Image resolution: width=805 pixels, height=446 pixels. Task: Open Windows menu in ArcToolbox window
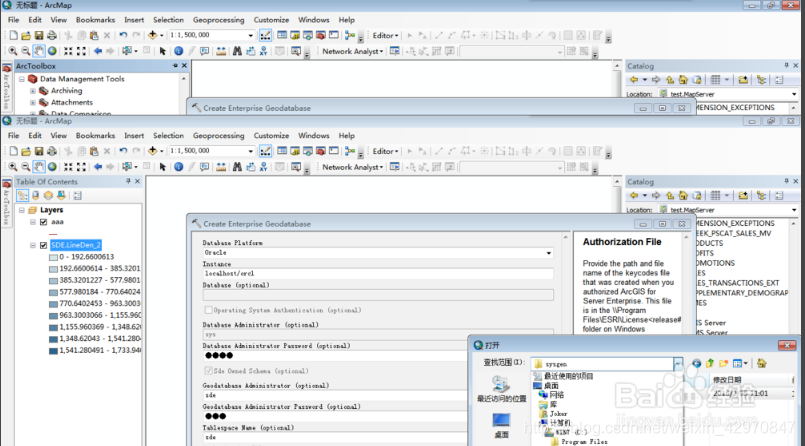click(x=314, y=20)
